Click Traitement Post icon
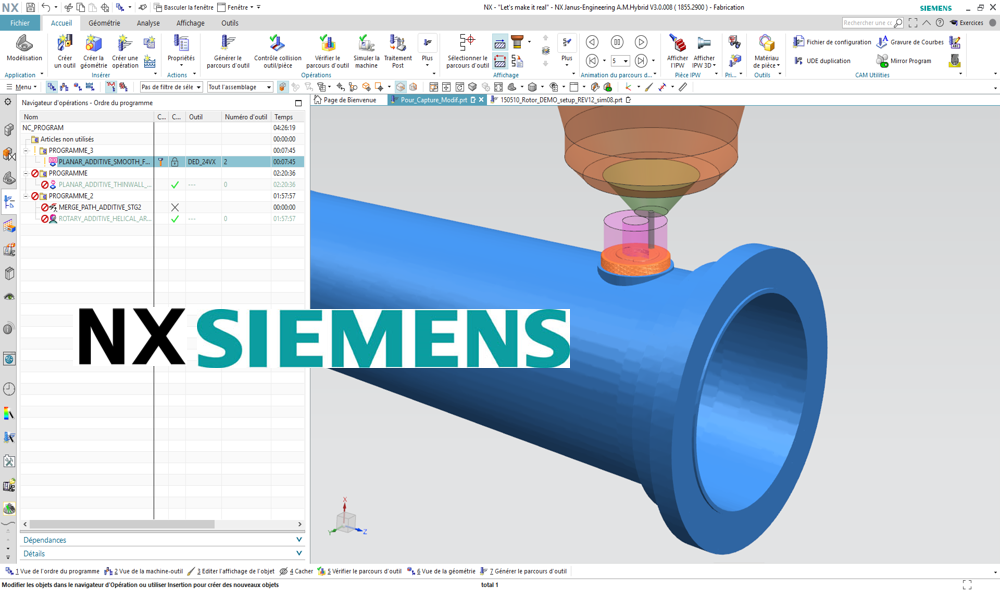 (x=398, y=51)
